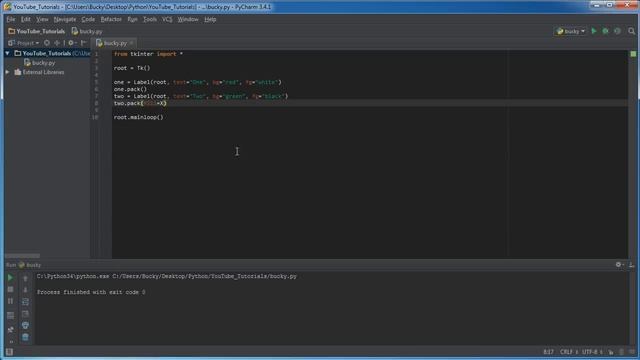This screenshot has height=360, width=640.
Task: Open the Edit menu
Action: coord(26,19)
